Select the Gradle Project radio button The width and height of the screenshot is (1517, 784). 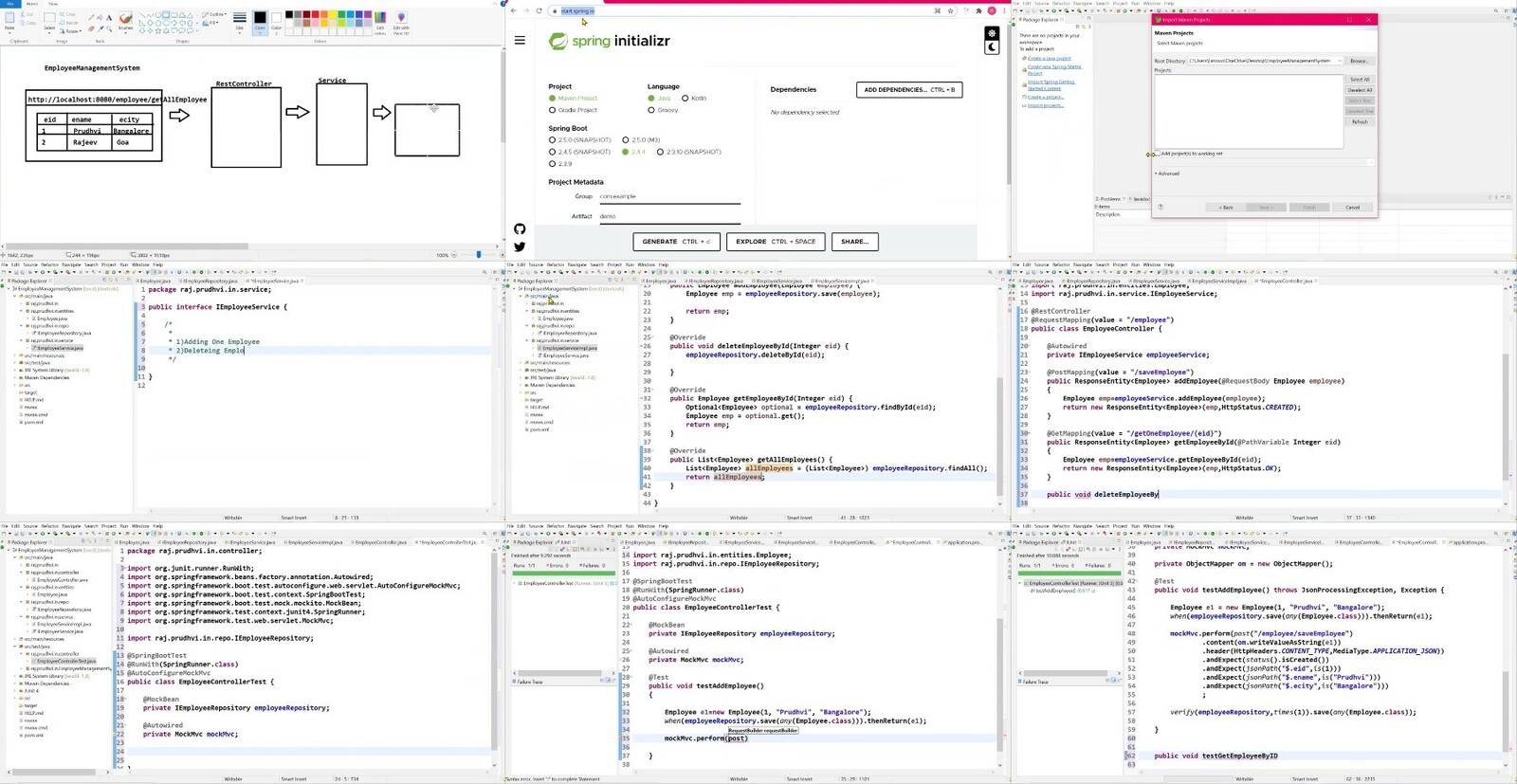pos(552,110)
